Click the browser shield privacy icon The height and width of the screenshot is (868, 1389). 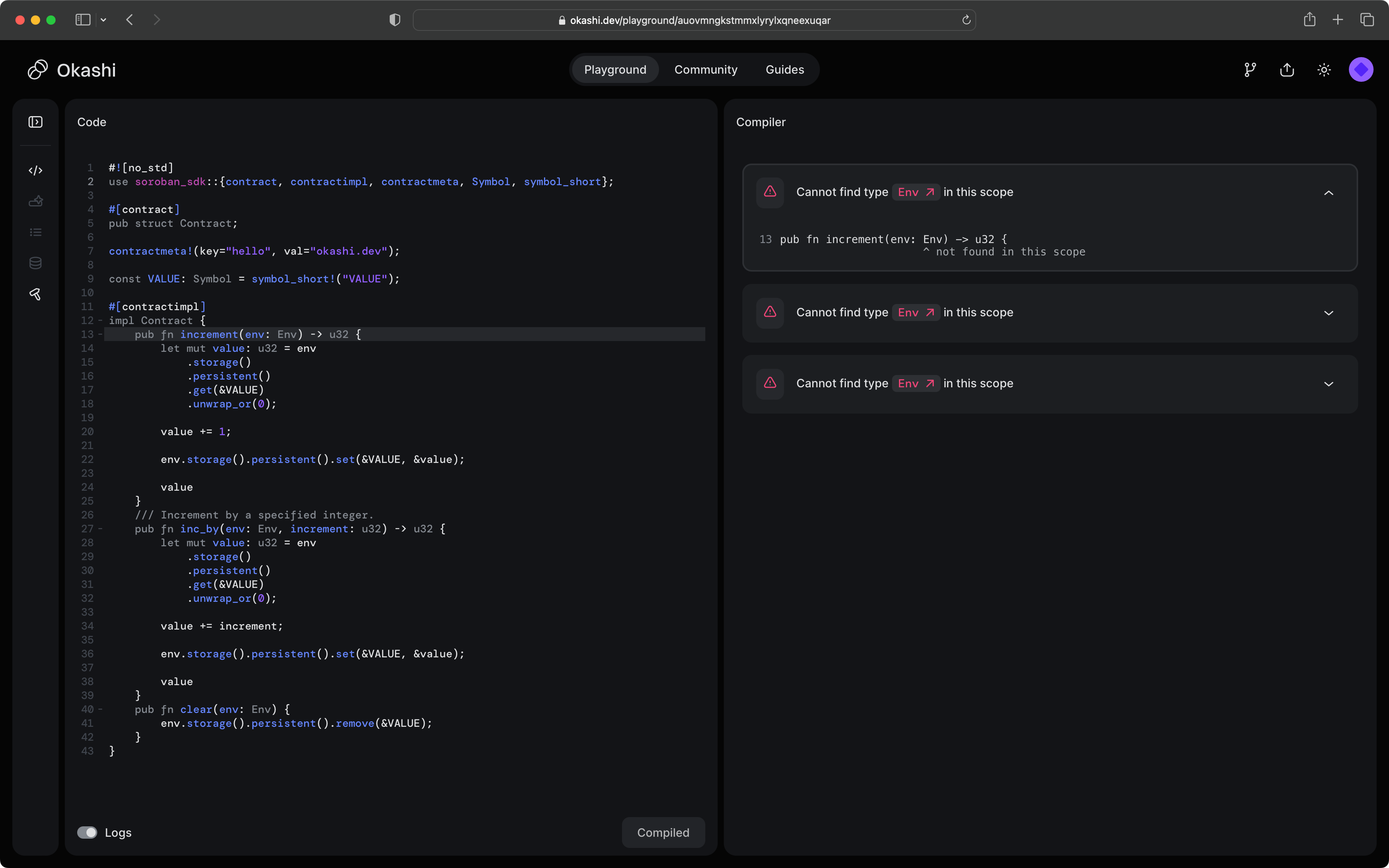(394, 19)
